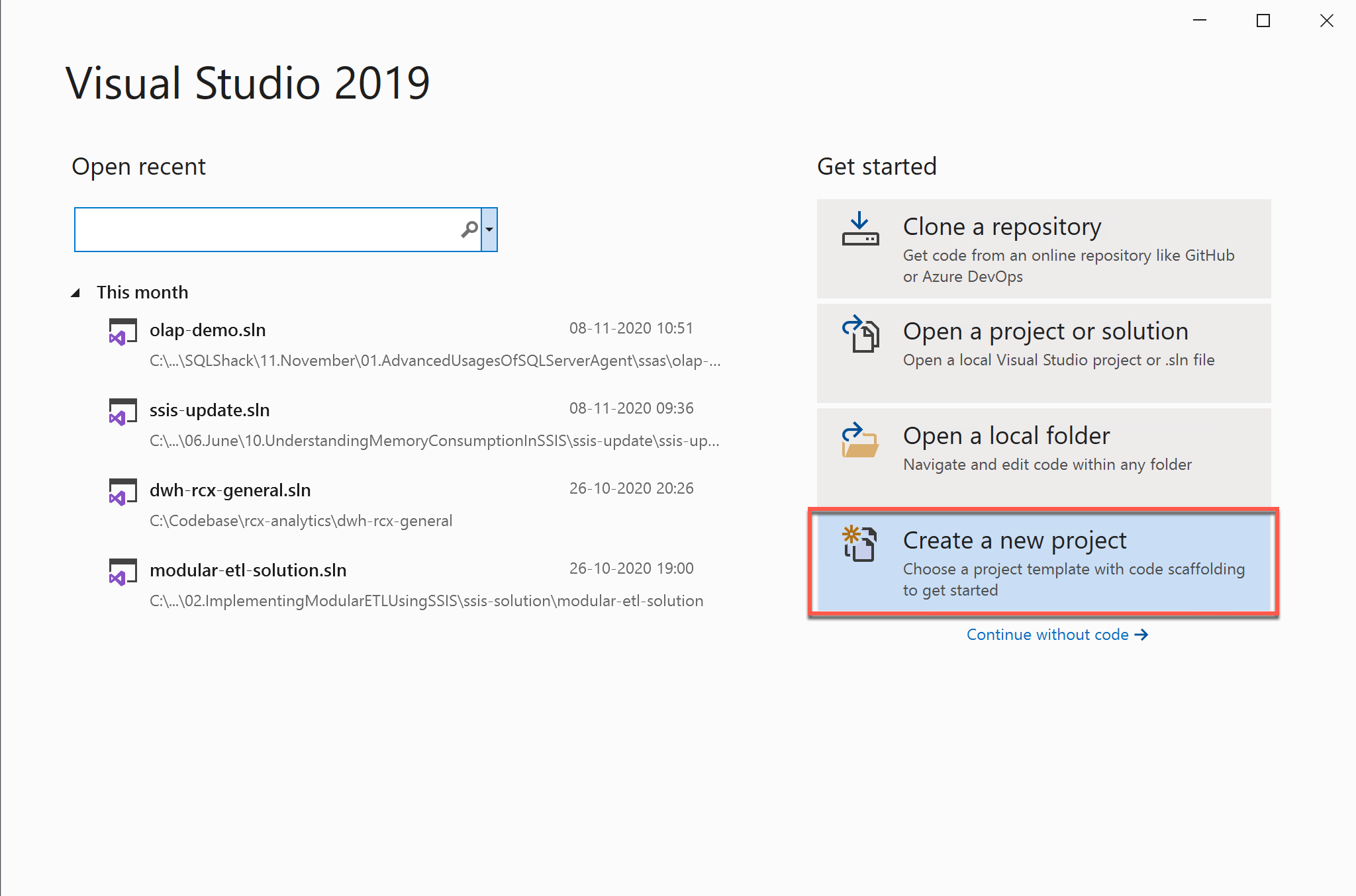This screenshot has width=1356, height=896.
Task: Open the search box dropdown arrow
Action: 489,230
